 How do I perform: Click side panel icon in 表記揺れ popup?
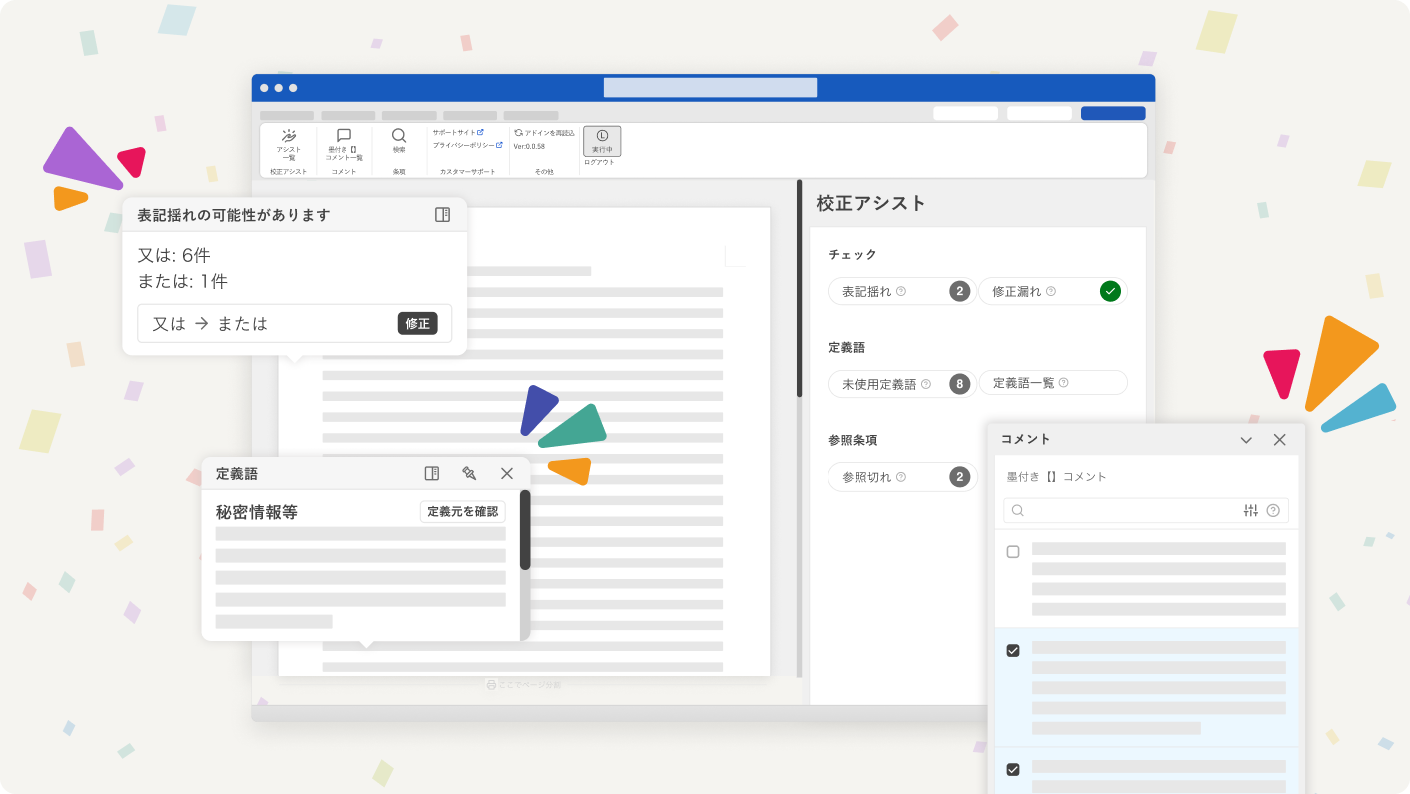[x=443, y=215]
